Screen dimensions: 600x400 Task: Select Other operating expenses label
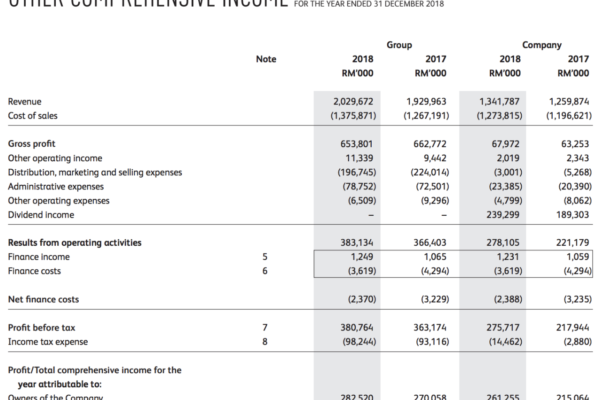point(59,201)
